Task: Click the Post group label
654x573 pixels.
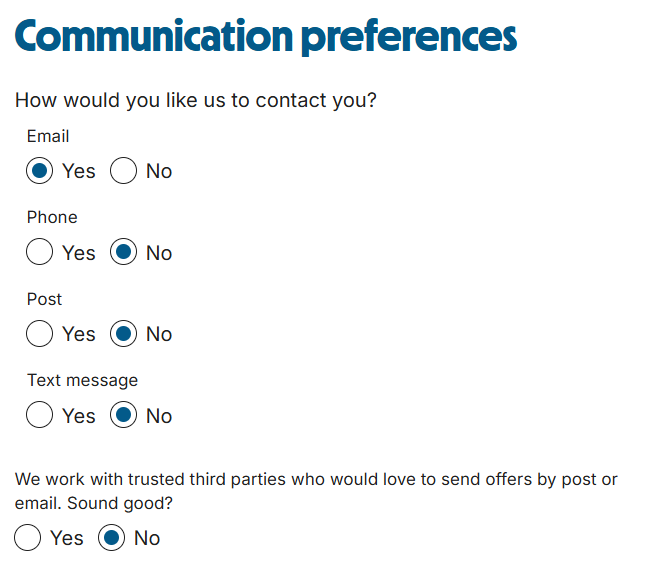Action: pos(44,299)
